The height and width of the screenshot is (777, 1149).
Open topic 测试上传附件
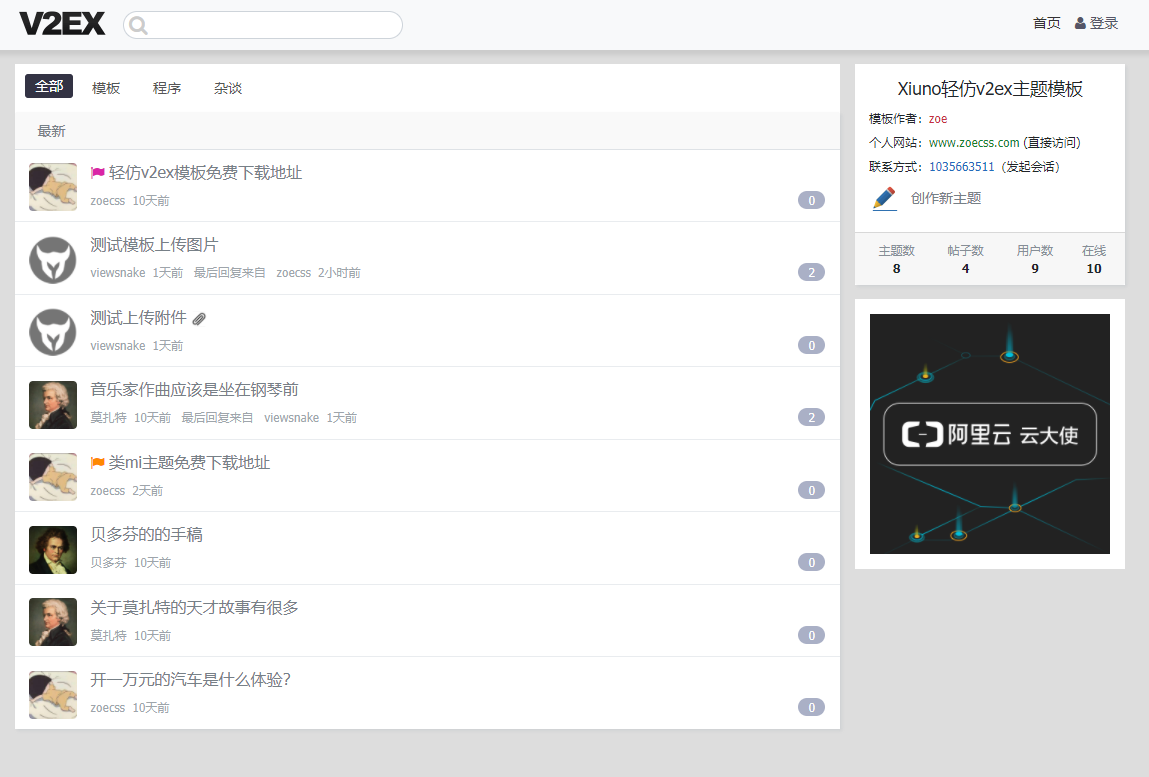point(138,317)
